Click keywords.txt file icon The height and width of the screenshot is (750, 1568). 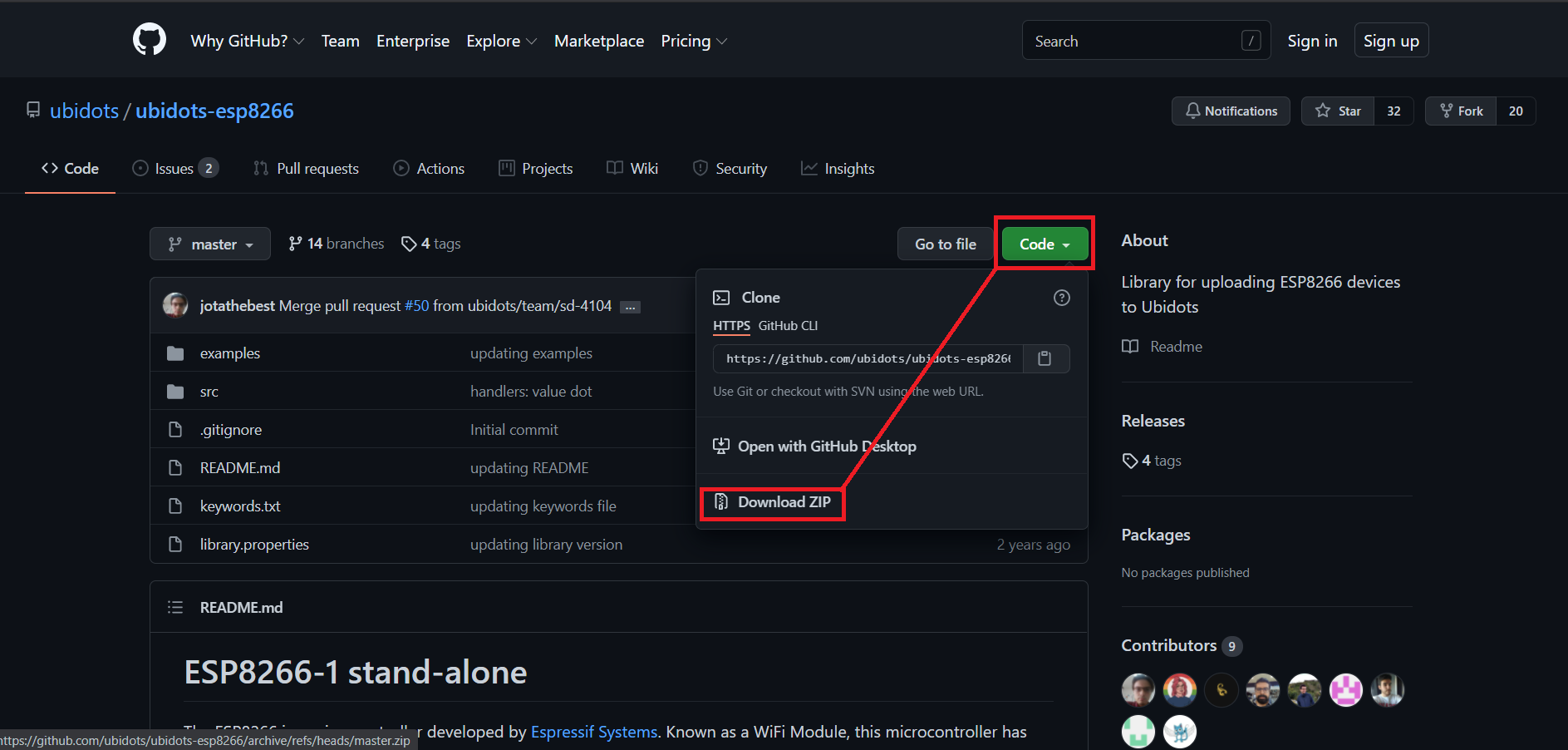175,506
